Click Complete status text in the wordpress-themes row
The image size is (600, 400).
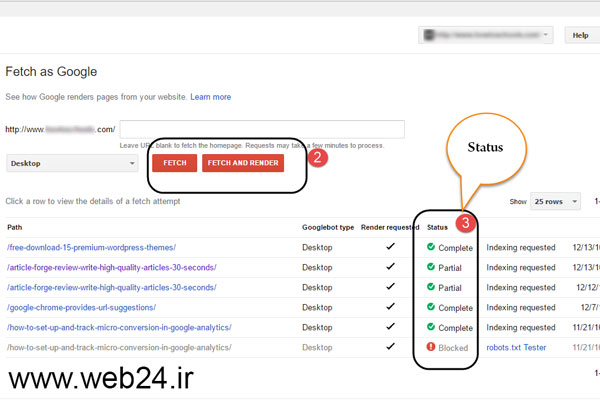point(455,248)
